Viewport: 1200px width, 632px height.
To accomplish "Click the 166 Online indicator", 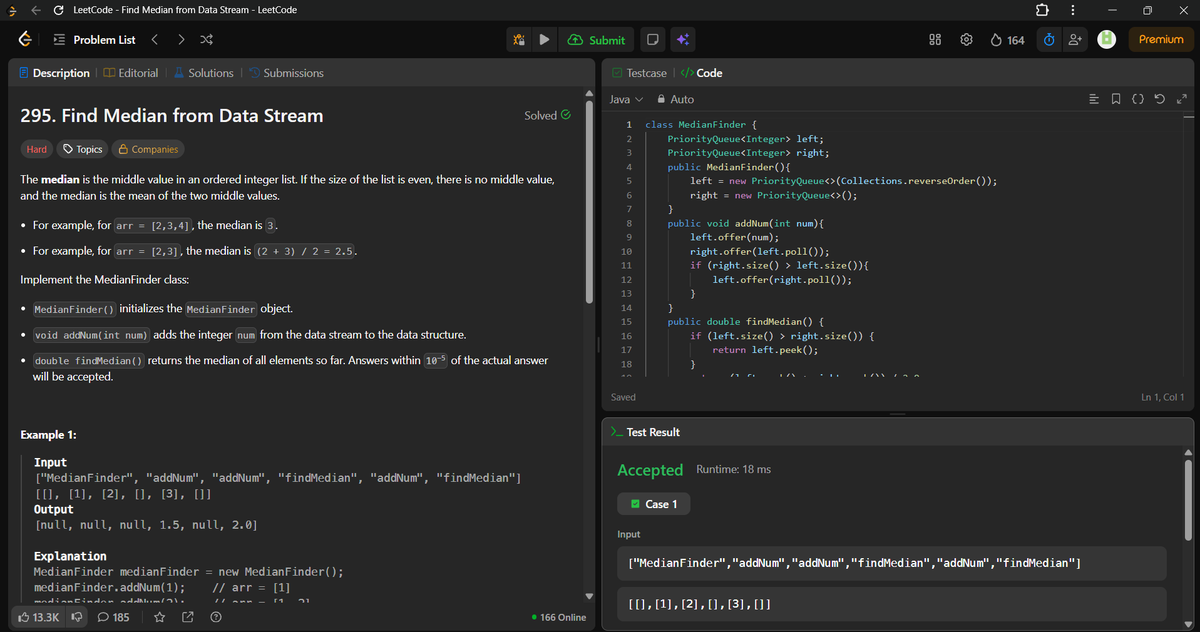I will [560, 617].
